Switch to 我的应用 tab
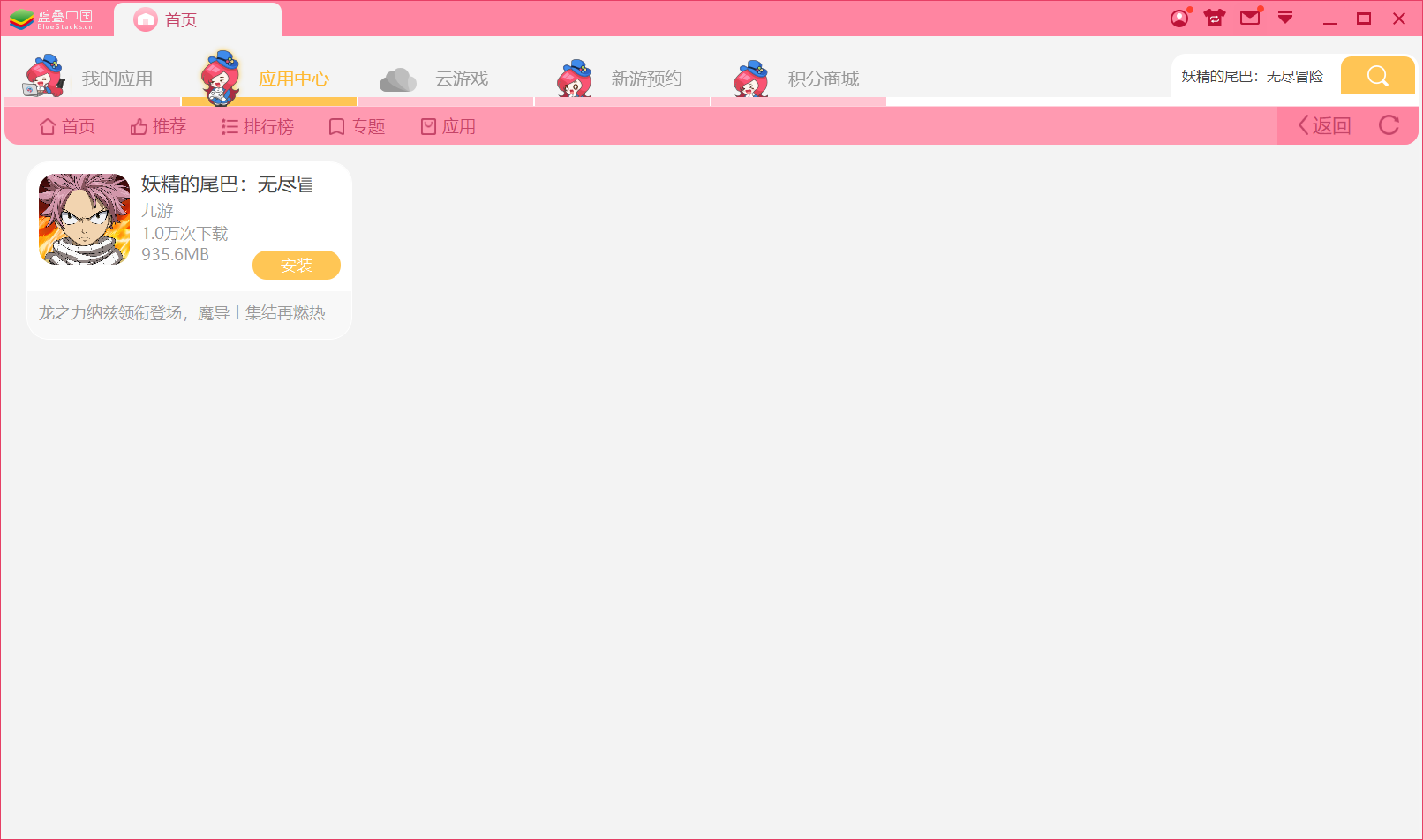Screen dimensions: 1423x840 tap(93, 79)
